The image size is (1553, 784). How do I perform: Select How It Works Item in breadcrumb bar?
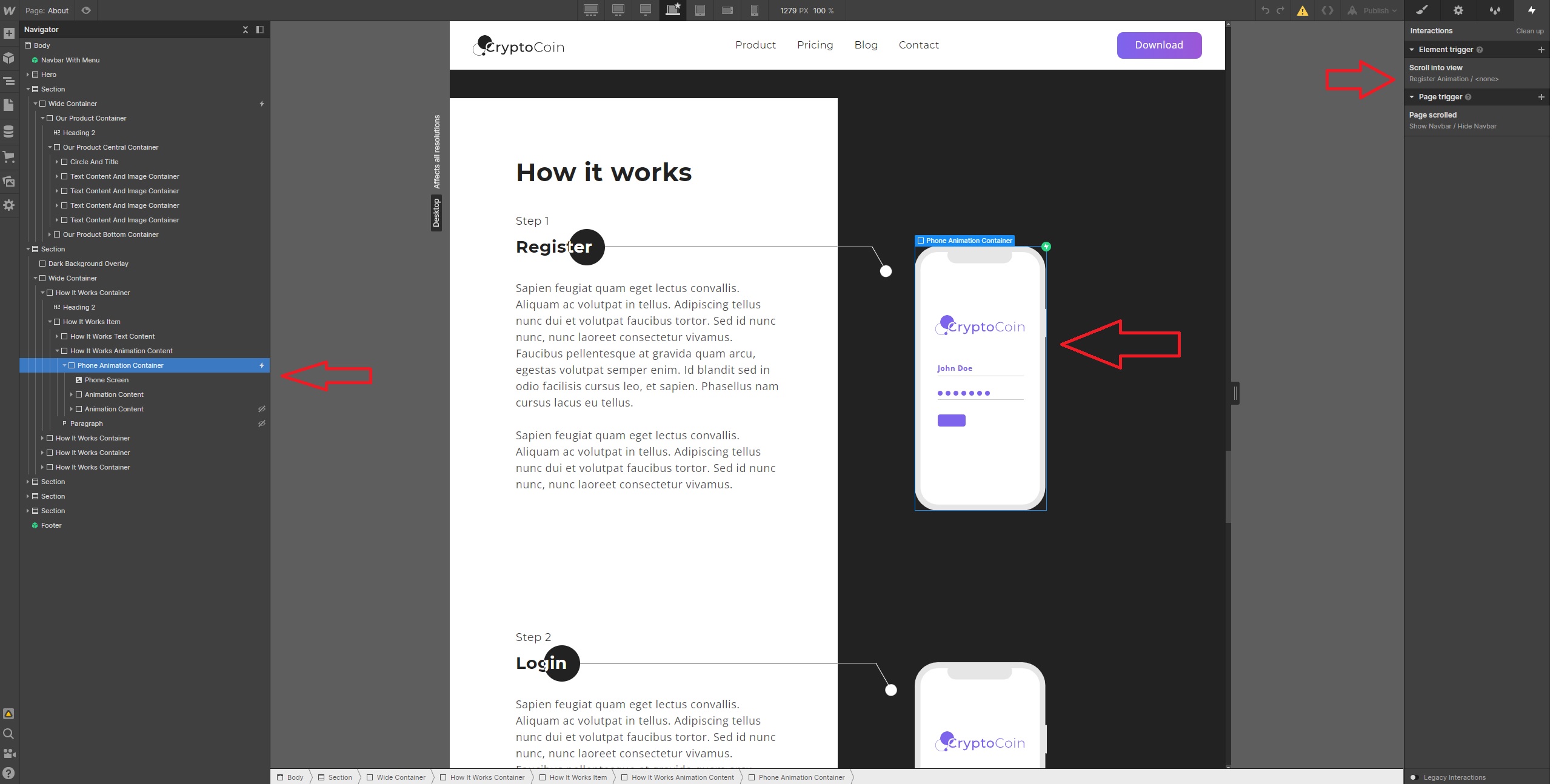573,777
